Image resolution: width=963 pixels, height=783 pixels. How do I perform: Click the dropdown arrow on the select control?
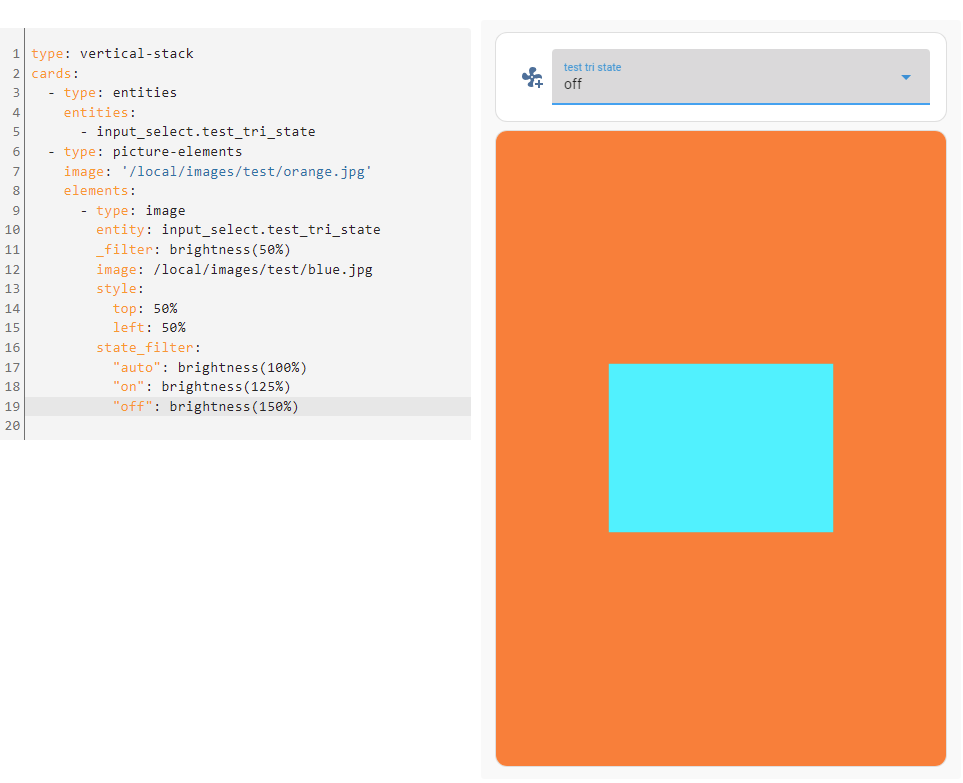(906, 77)
